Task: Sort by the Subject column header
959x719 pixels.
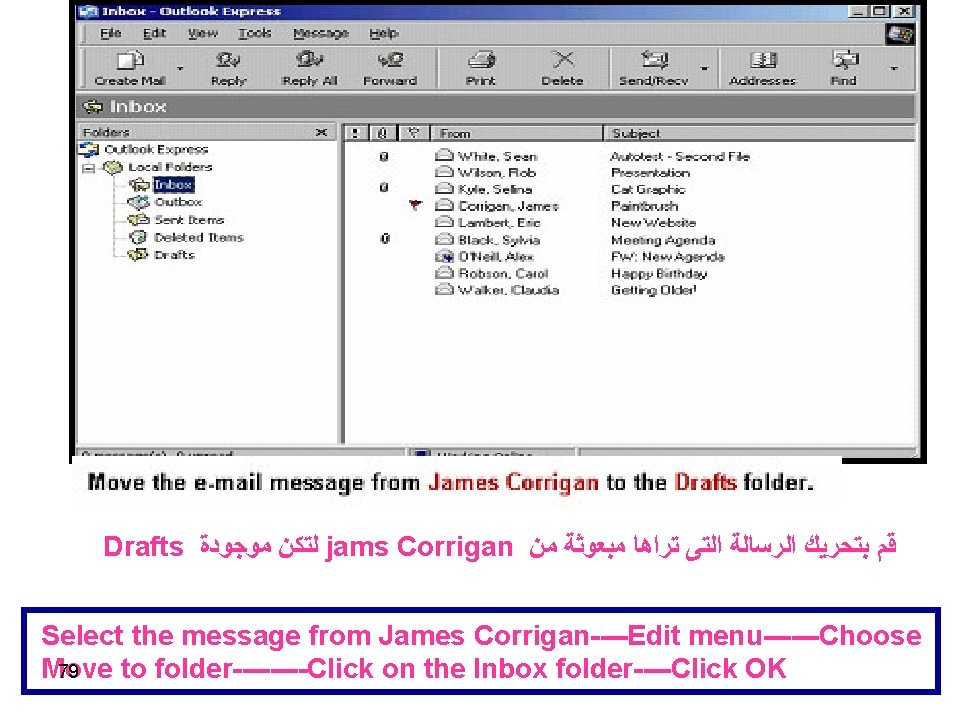Action: point(760,133)
